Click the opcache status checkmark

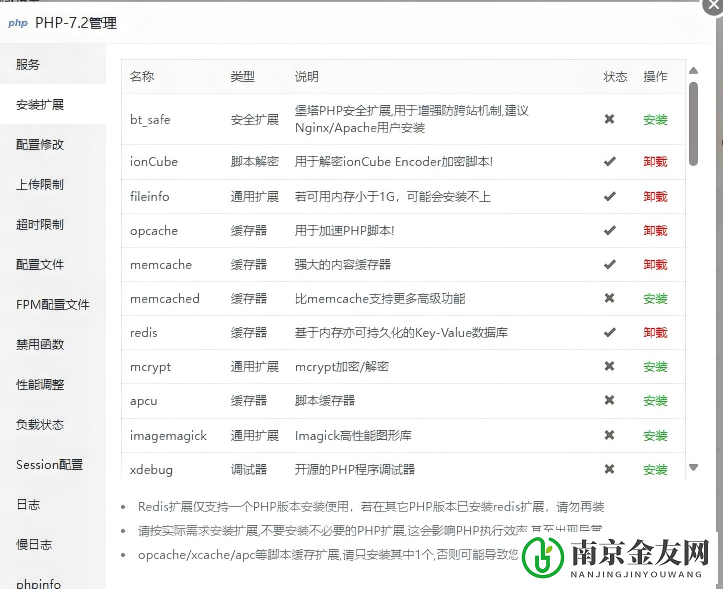(x=610, y=230)
